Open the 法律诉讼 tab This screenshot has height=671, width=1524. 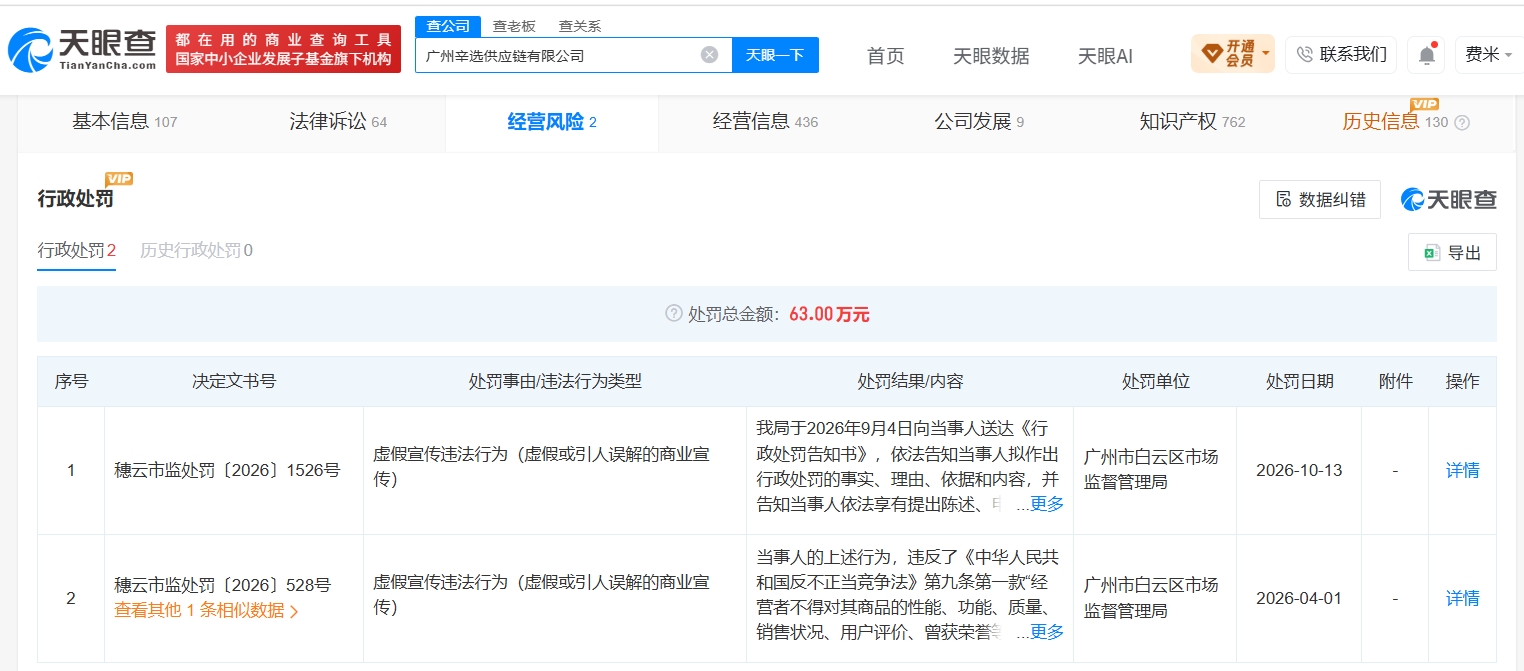338,122
